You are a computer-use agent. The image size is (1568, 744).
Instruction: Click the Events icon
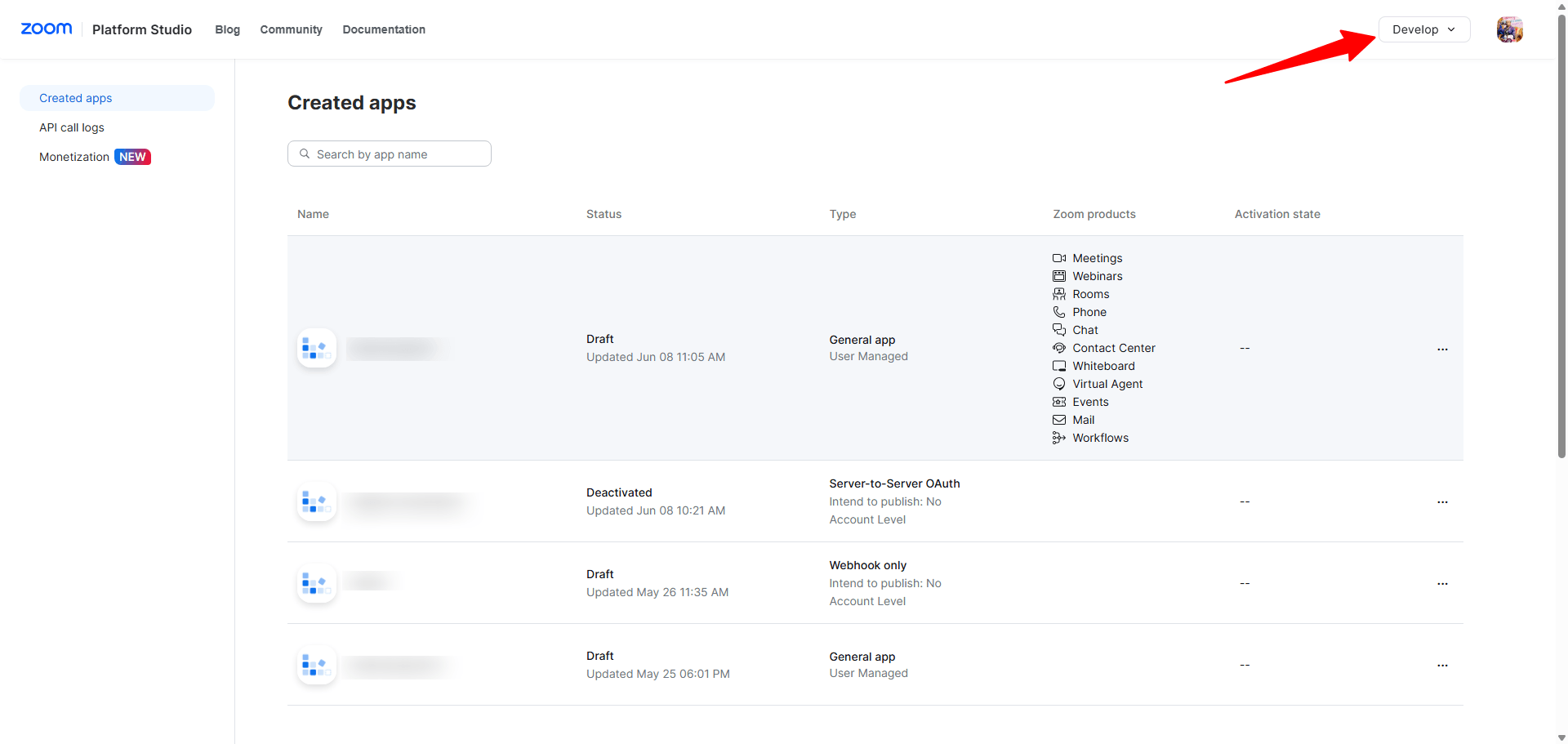point(1059,402)
